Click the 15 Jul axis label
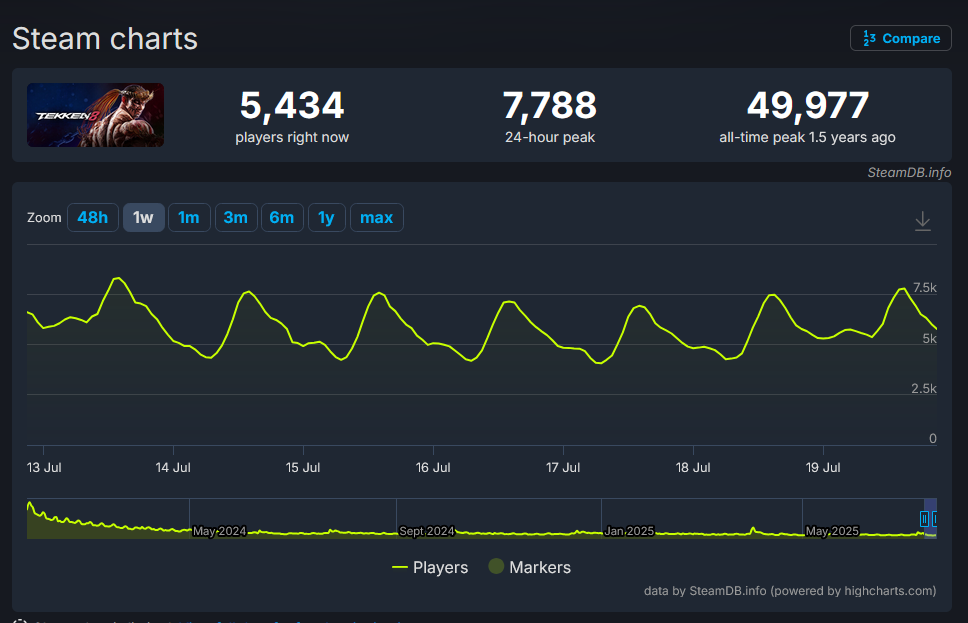 click(303, 467)
